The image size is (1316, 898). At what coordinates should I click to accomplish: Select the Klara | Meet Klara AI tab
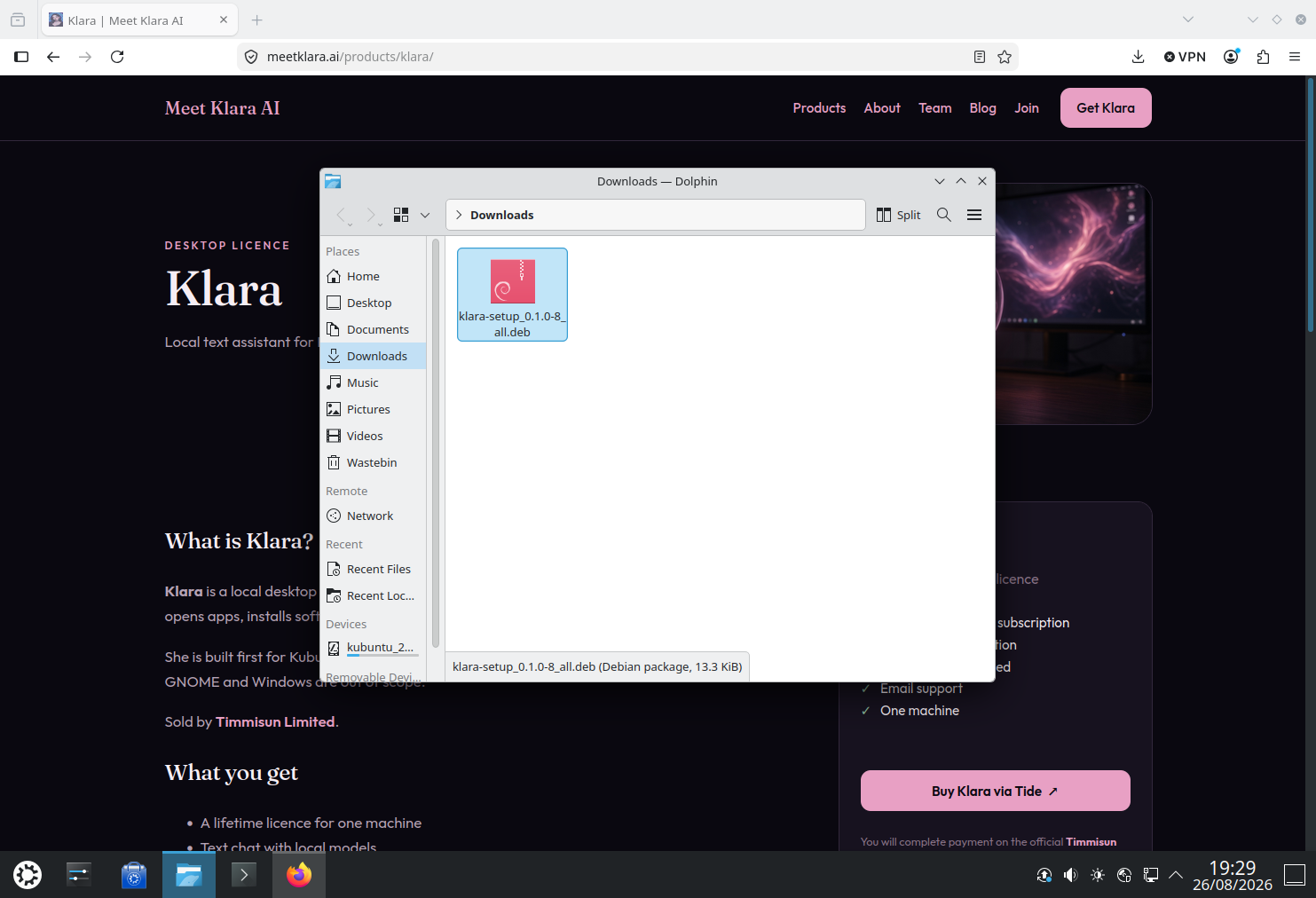pos(138,20)
